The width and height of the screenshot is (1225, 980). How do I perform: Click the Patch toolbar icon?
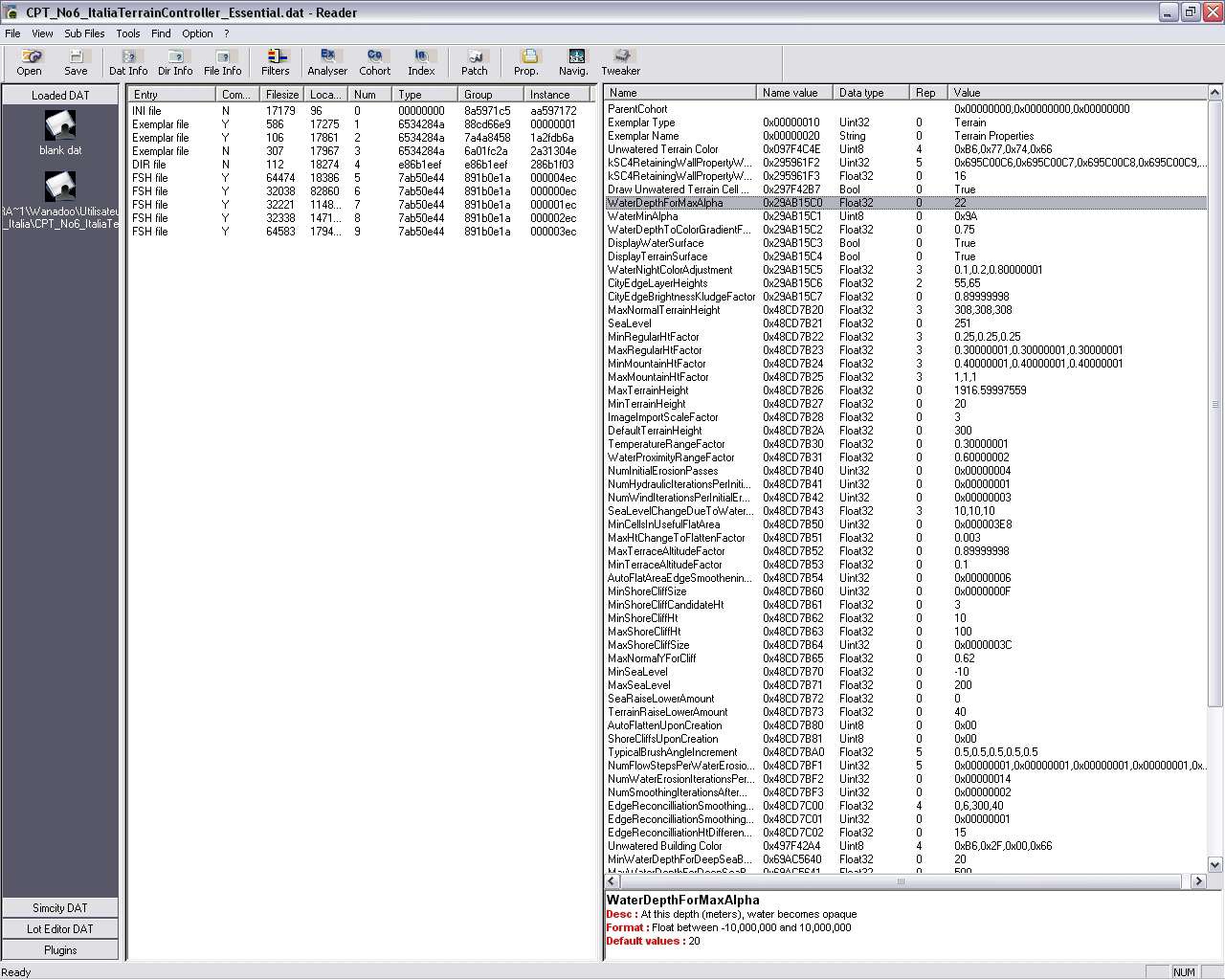coord(475,62)
